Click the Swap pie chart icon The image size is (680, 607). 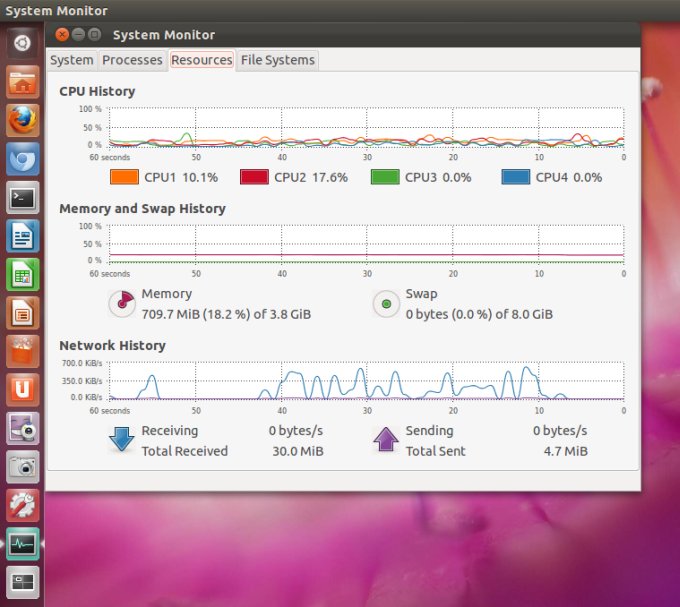coord(386,304)
